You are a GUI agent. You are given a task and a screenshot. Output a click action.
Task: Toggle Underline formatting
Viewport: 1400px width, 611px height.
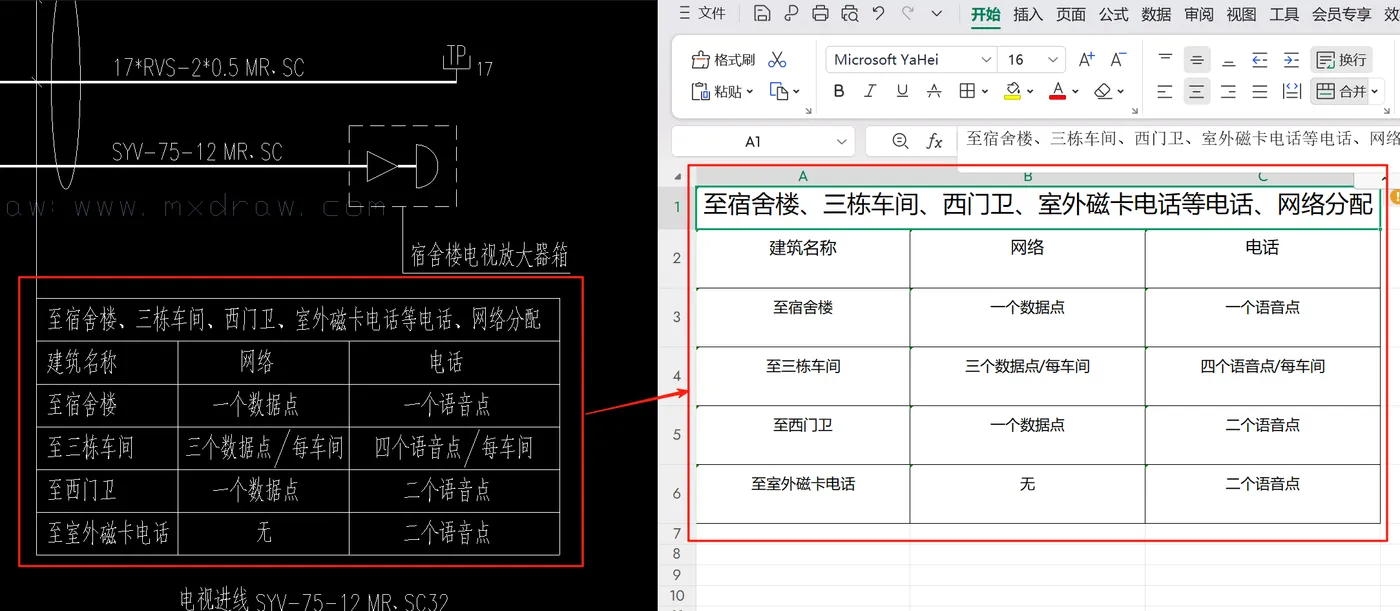tap(900, 91)
